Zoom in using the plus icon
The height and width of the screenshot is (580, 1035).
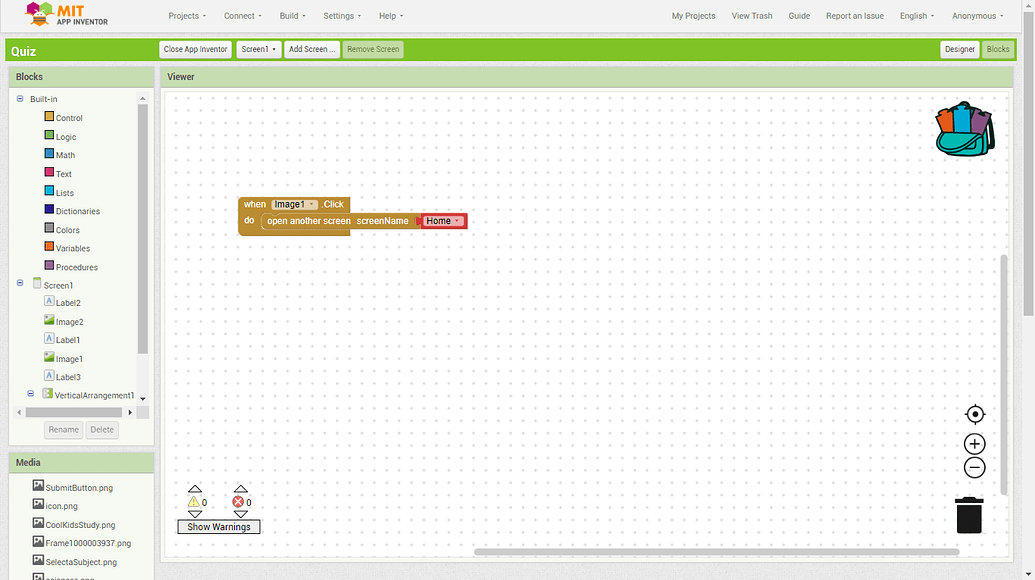(x=974, y=442)
